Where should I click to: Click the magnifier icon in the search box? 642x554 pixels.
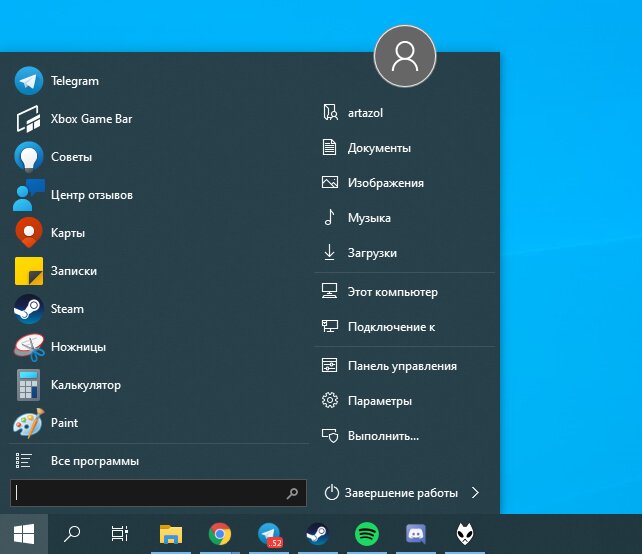tap(292, 493)
